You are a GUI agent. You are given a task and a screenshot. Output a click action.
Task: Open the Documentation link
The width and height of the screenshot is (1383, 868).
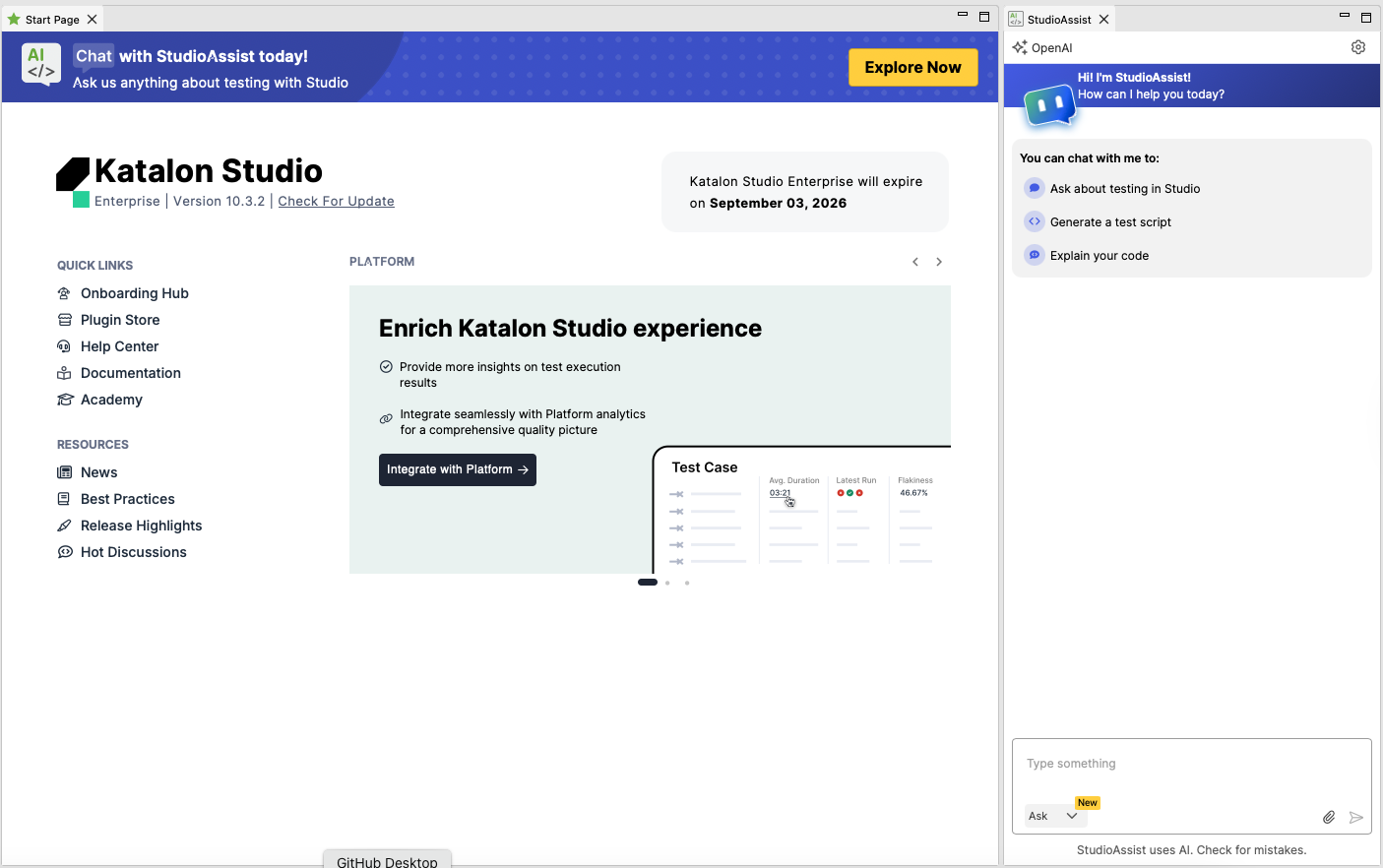(131, 373)
